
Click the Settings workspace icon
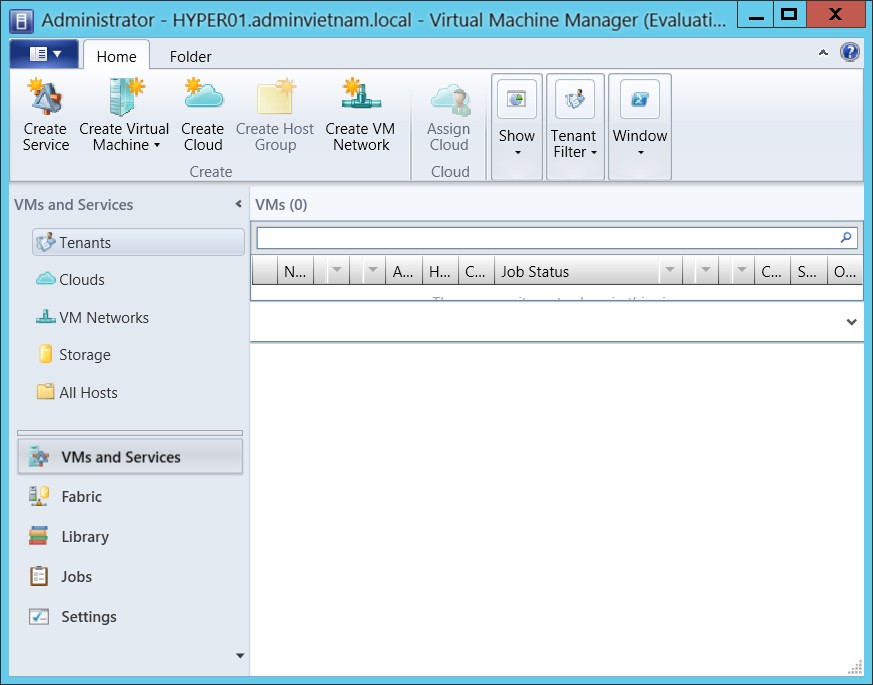click(x=39, y=616)
